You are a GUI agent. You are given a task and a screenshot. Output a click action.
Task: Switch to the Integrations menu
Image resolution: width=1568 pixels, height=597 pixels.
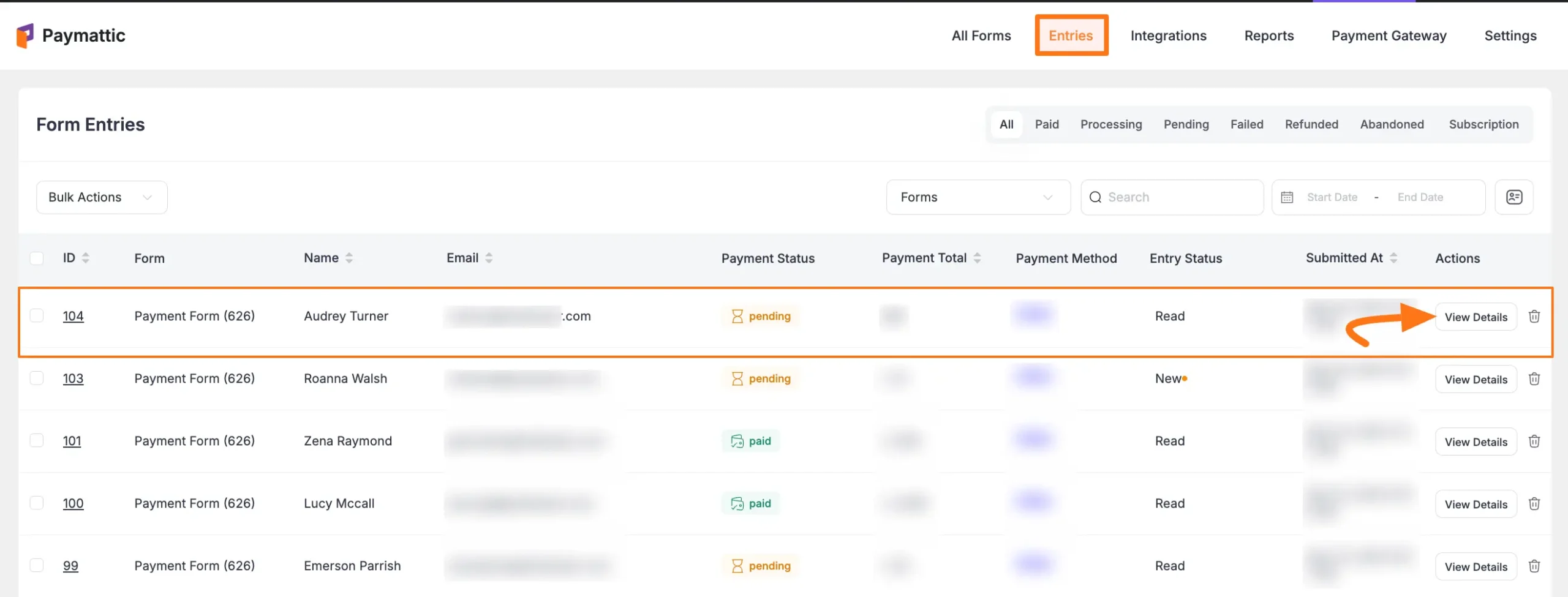pos(1168,36)
